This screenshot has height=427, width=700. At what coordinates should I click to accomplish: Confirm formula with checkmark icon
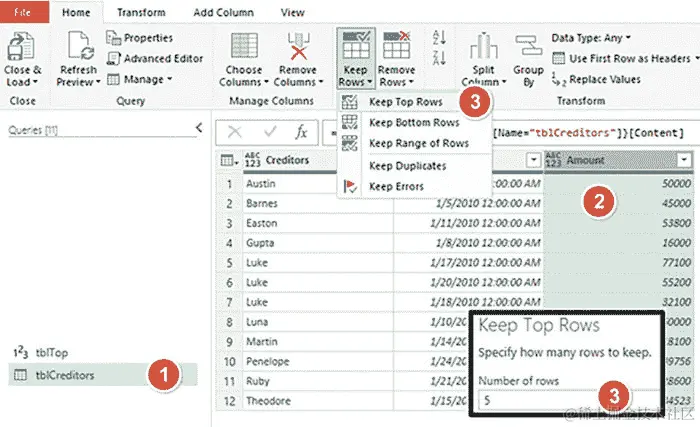coord(270,132)
